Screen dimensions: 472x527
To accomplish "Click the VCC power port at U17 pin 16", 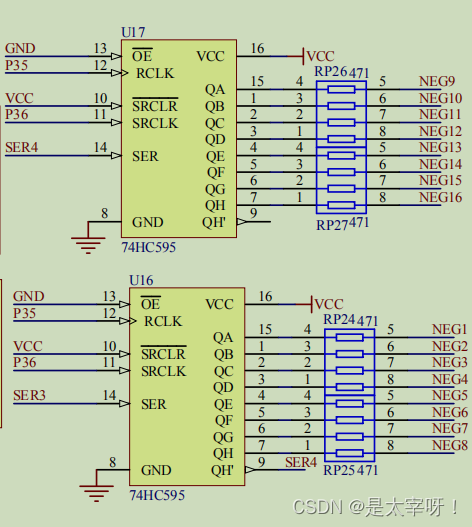I will pos(319,56).
